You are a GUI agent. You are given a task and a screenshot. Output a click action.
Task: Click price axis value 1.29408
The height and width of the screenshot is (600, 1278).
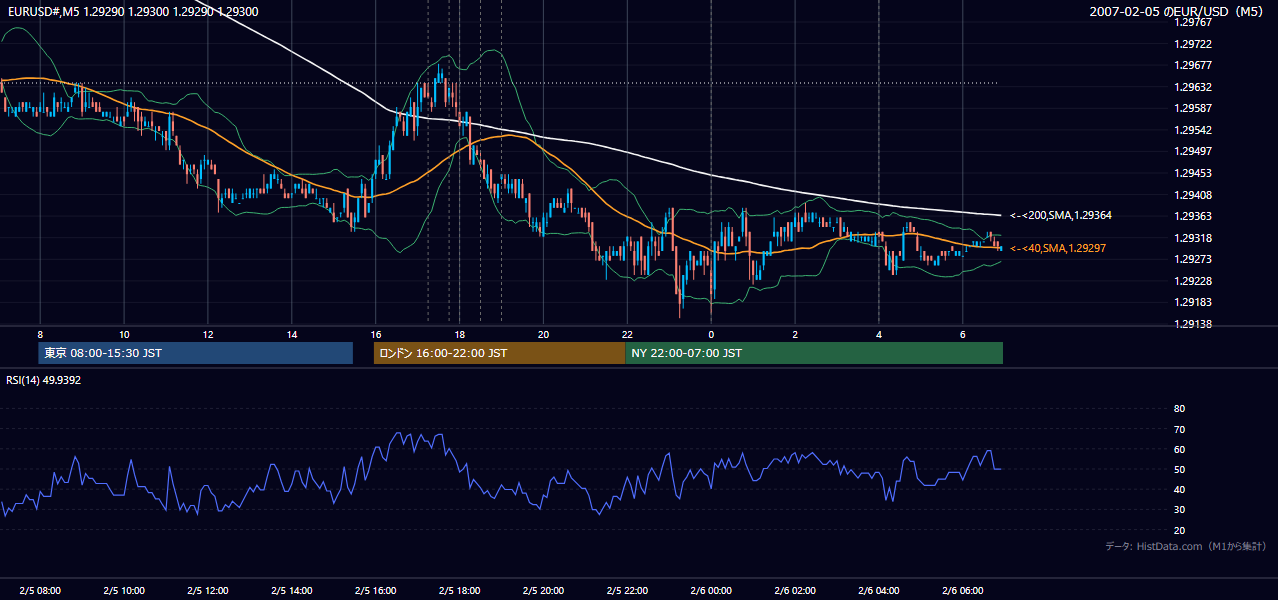pos(1193,195)
